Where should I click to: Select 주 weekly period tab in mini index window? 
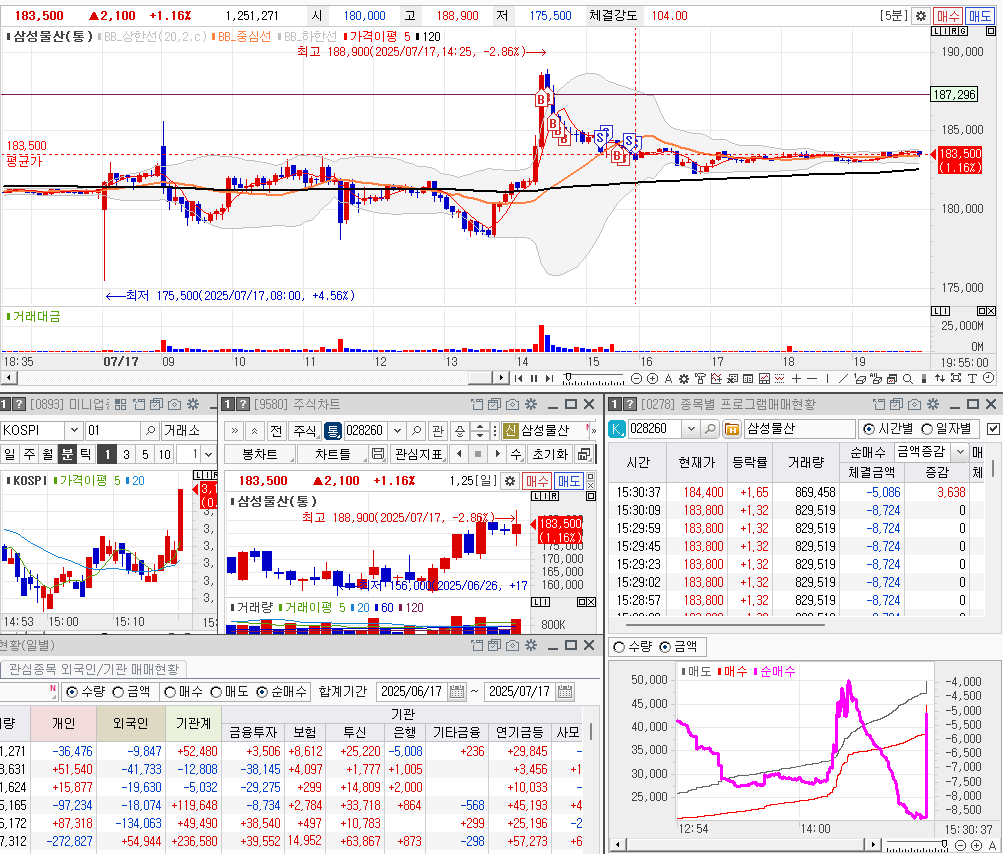29,454
